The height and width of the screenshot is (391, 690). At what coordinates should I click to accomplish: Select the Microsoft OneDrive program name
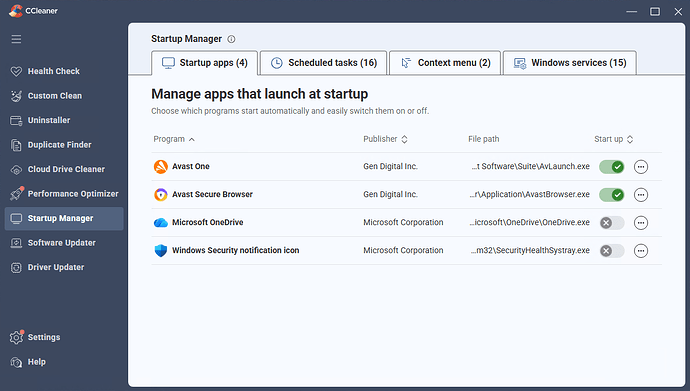coord(207,223)
